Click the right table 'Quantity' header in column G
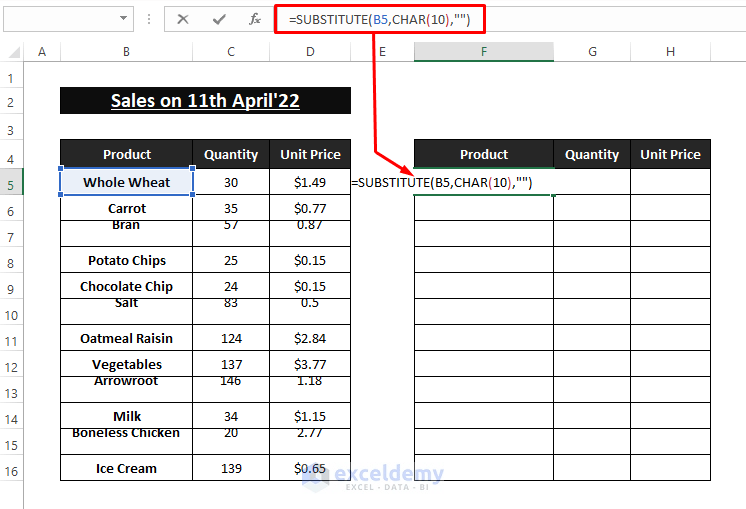 tap(592, 154)
